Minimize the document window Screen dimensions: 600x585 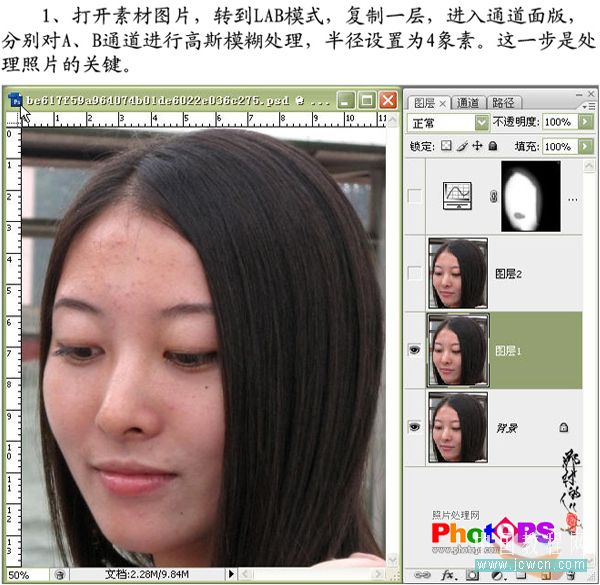[x=346, y=101]
